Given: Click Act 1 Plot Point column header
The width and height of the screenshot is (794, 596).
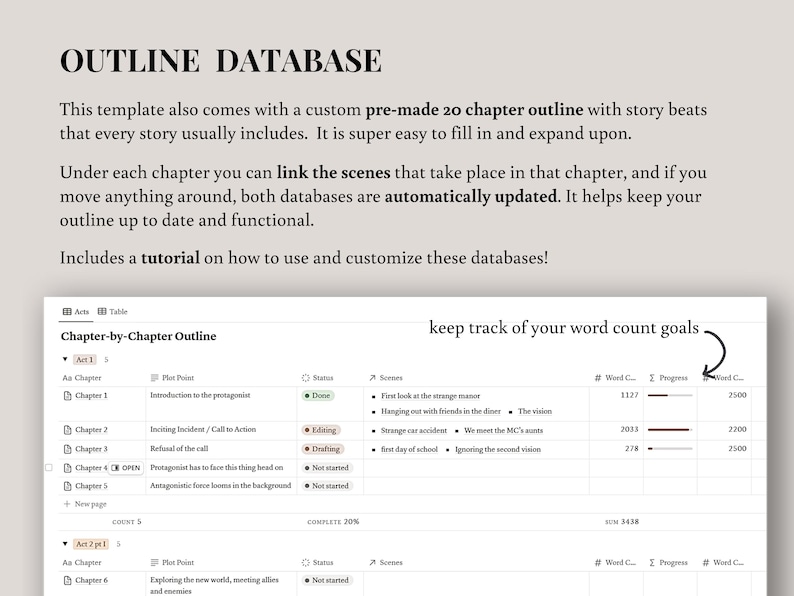Looking at the screenshot, I should tap(172, 378).
